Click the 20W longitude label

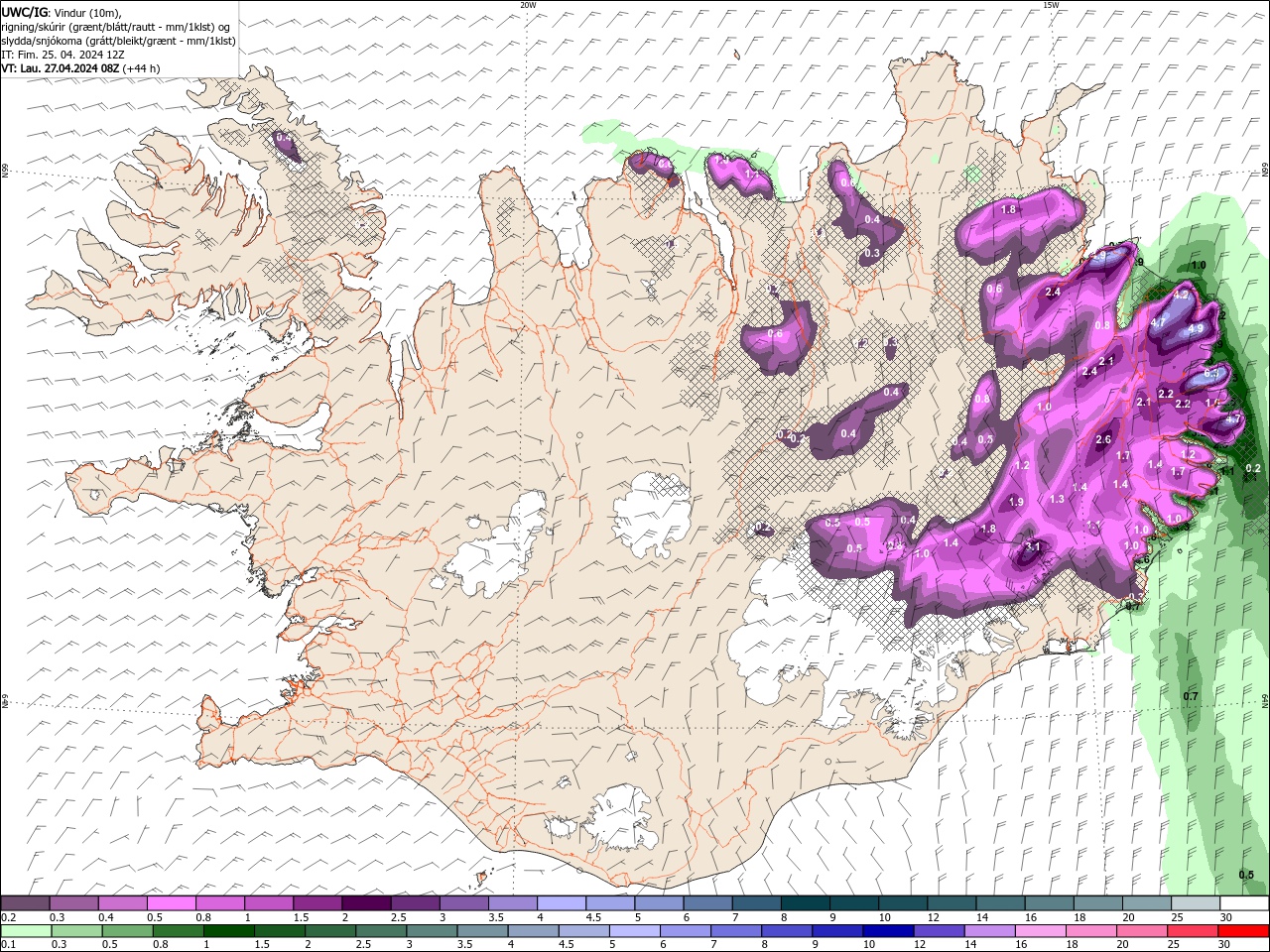point(528,5)
